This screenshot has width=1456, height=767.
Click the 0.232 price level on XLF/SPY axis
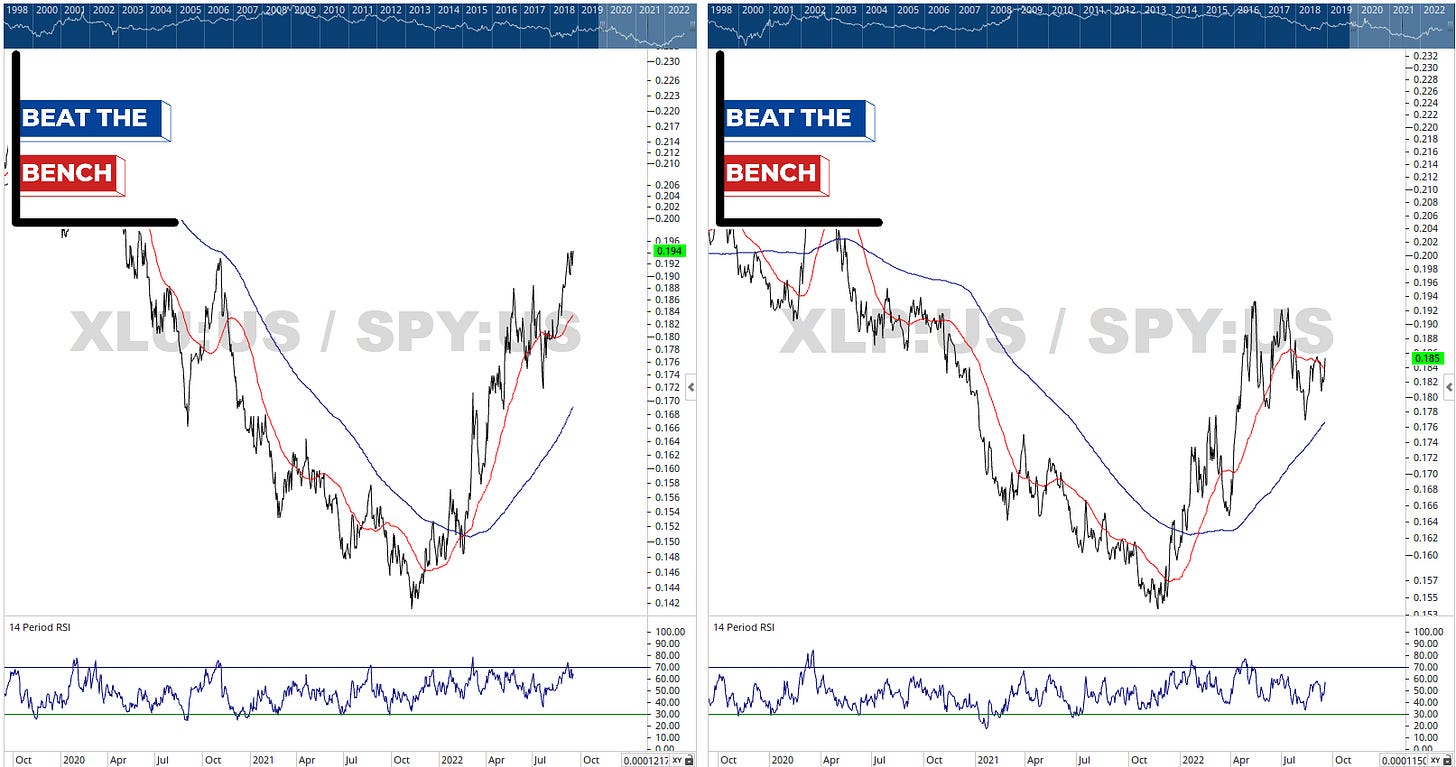coord(1426,55)
